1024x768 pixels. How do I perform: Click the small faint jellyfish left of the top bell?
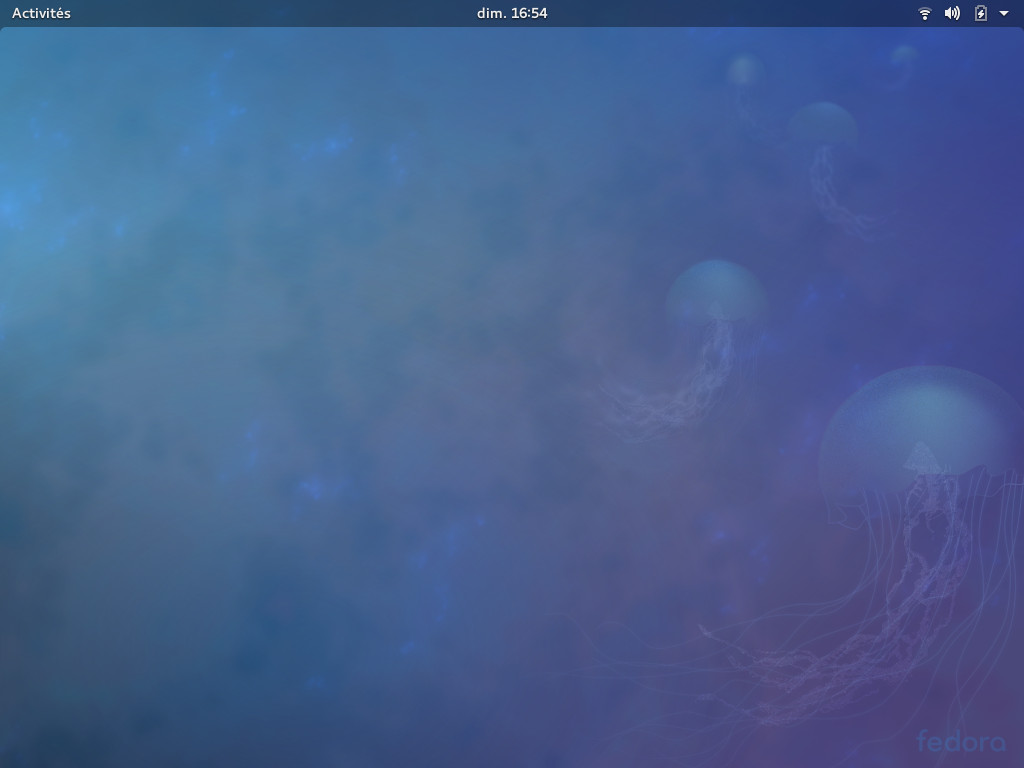pos(745,72)
